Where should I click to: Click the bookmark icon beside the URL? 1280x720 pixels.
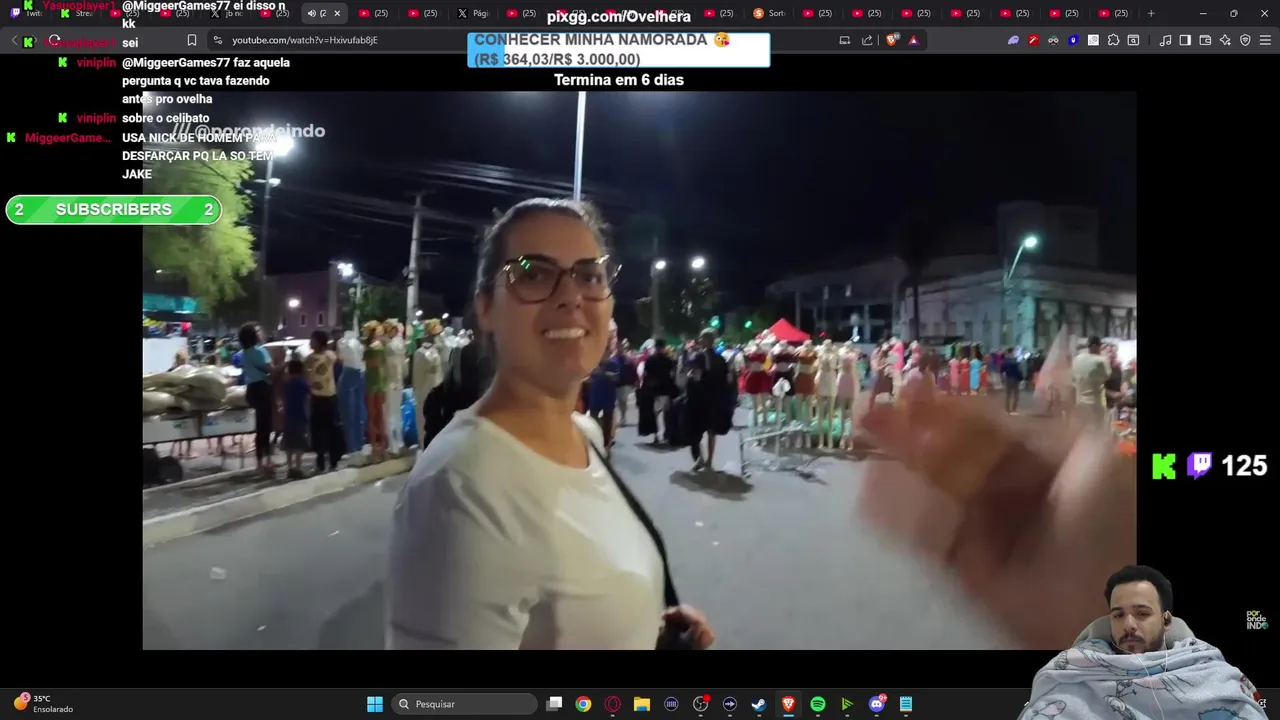(x=191, y=40)
